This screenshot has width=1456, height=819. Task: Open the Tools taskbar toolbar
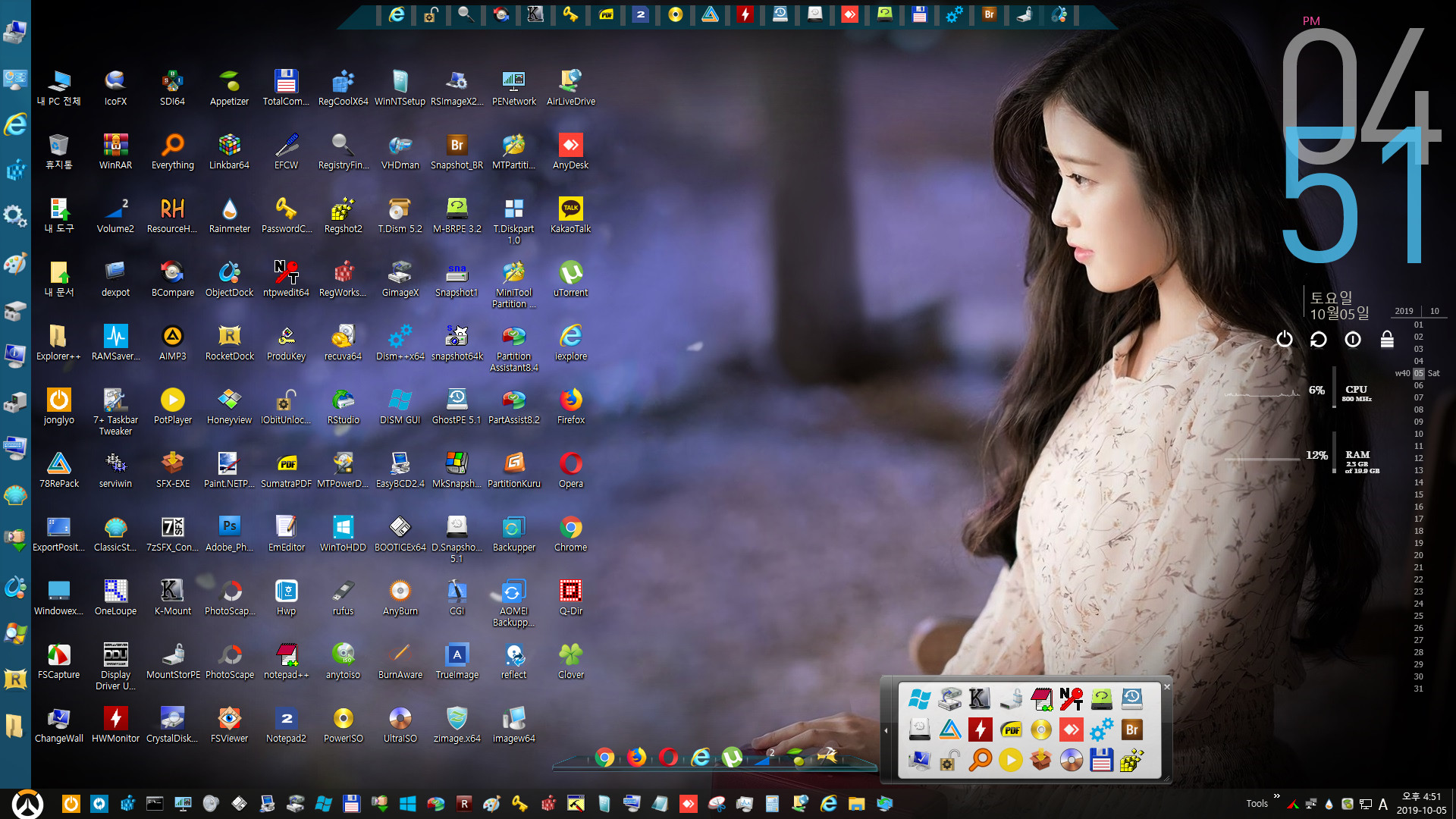point(1257,804)
